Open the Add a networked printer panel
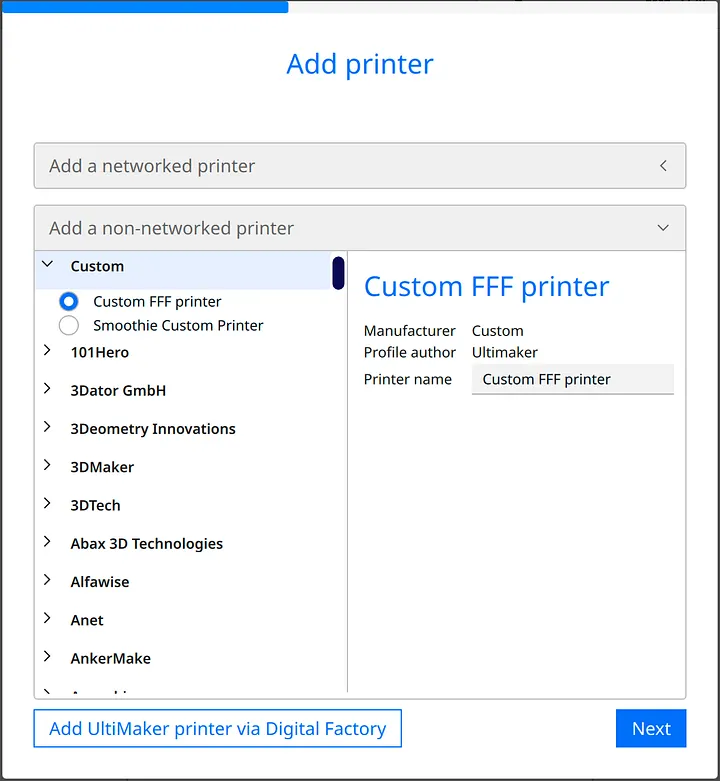Viewport: 720px width, 781px height. (360, 166)
